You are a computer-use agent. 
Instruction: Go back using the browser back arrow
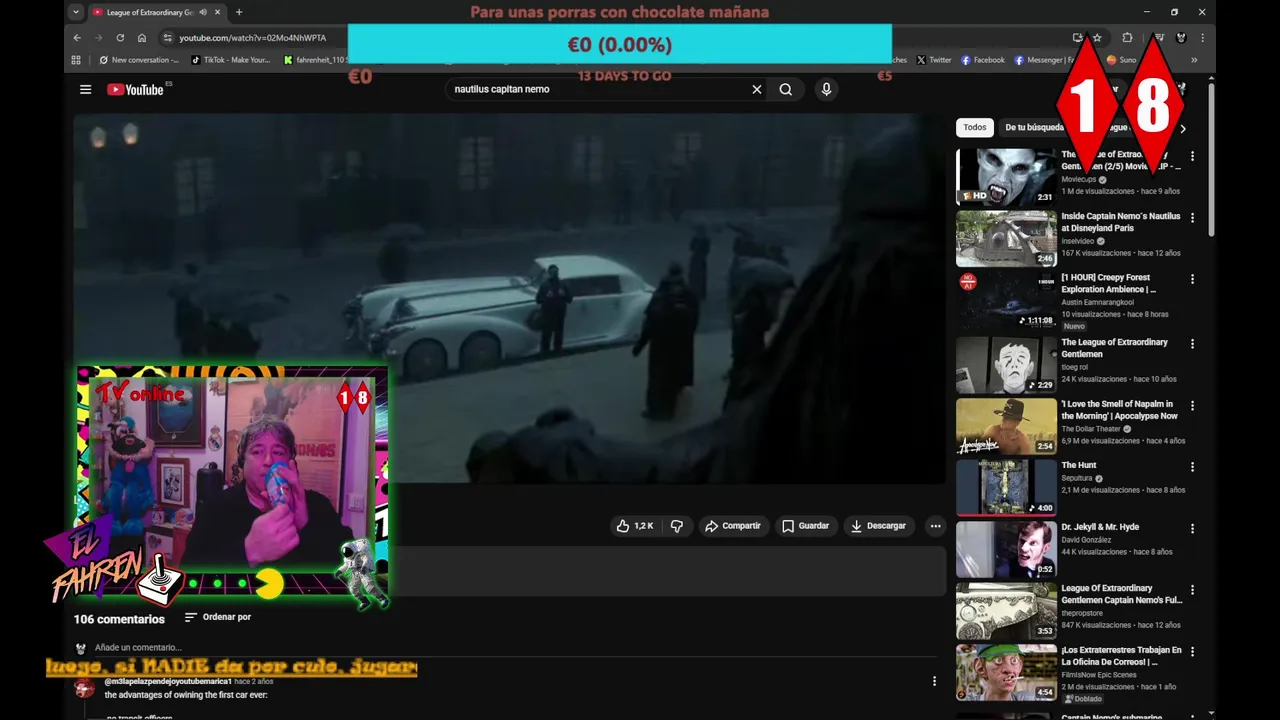(x=77, y=38)
